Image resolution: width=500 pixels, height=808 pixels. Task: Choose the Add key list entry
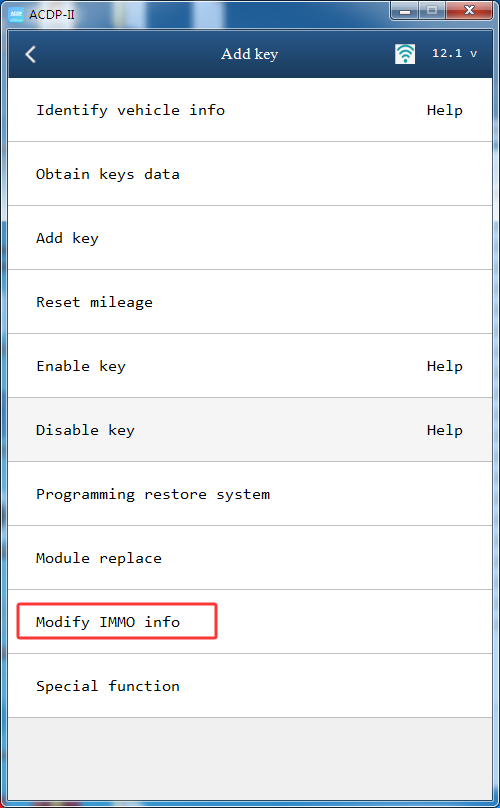[x=250, y=238]
